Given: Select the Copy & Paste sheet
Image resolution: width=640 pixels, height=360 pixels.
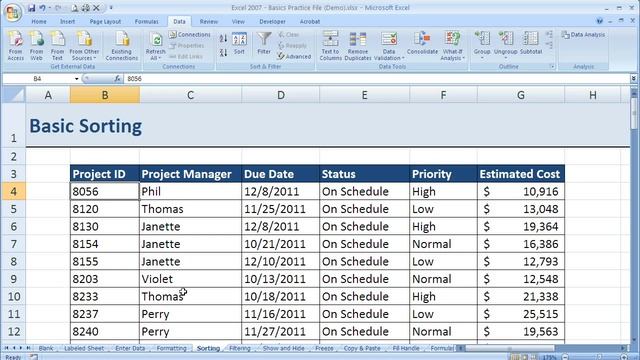Looking at the screenshot, I should pyautogui.click(x=362, y=348).
